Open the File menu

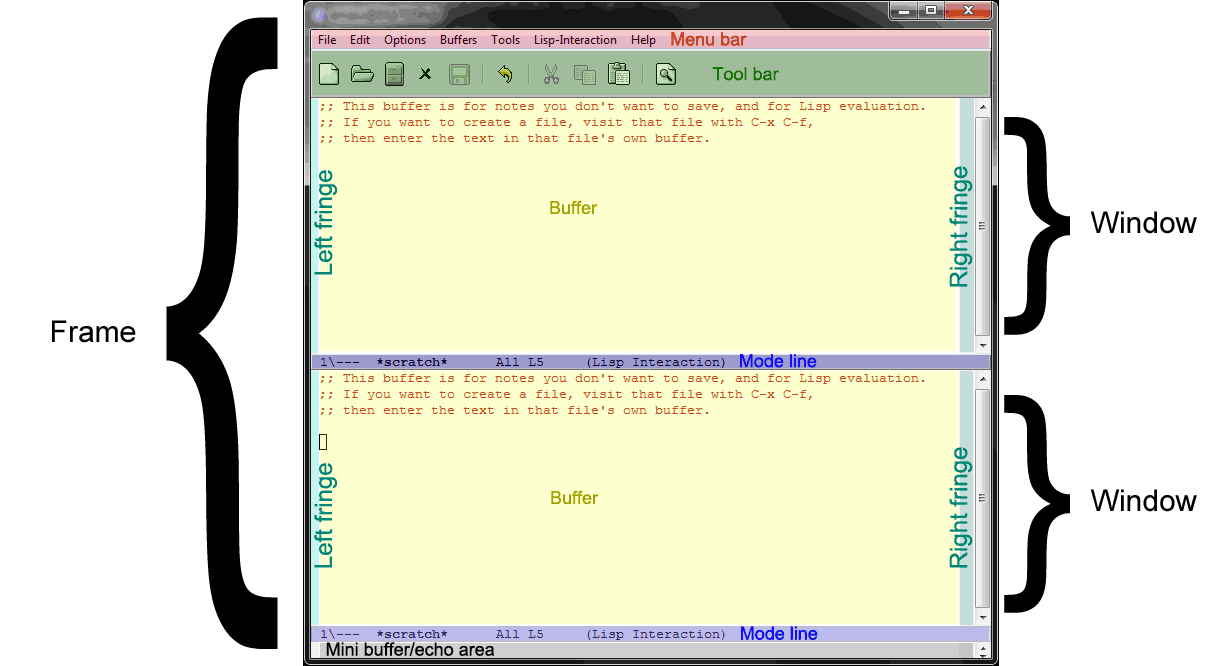click(x=327, y=40)
